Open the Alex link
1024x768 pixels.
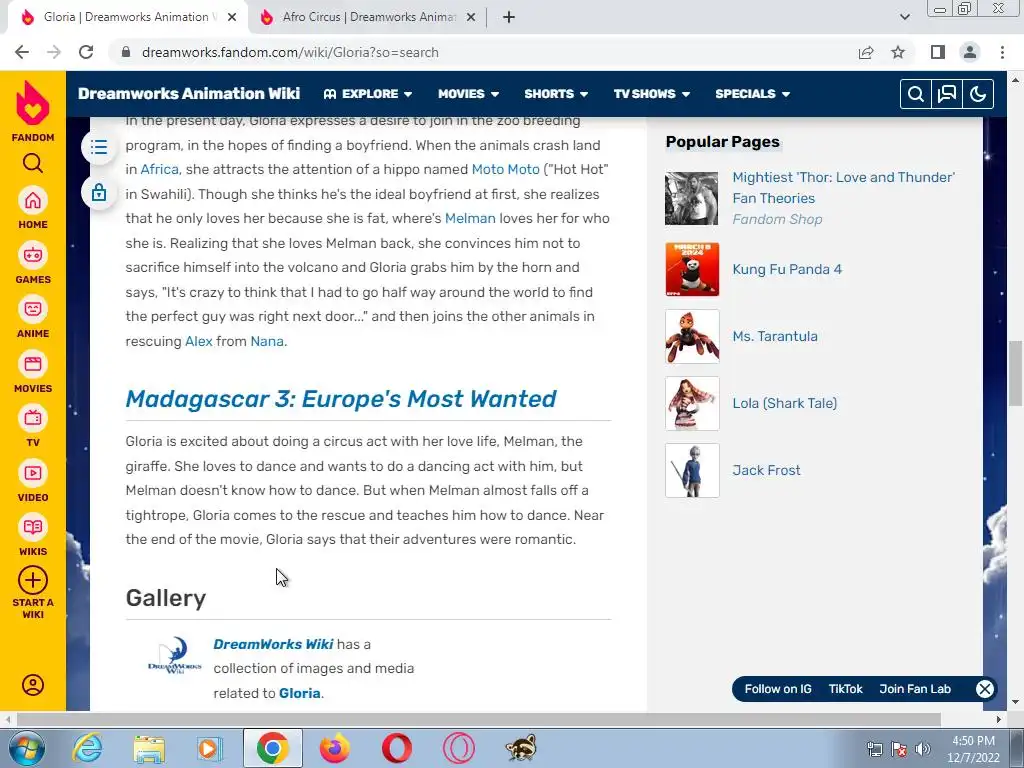click(x=199, y=341)
